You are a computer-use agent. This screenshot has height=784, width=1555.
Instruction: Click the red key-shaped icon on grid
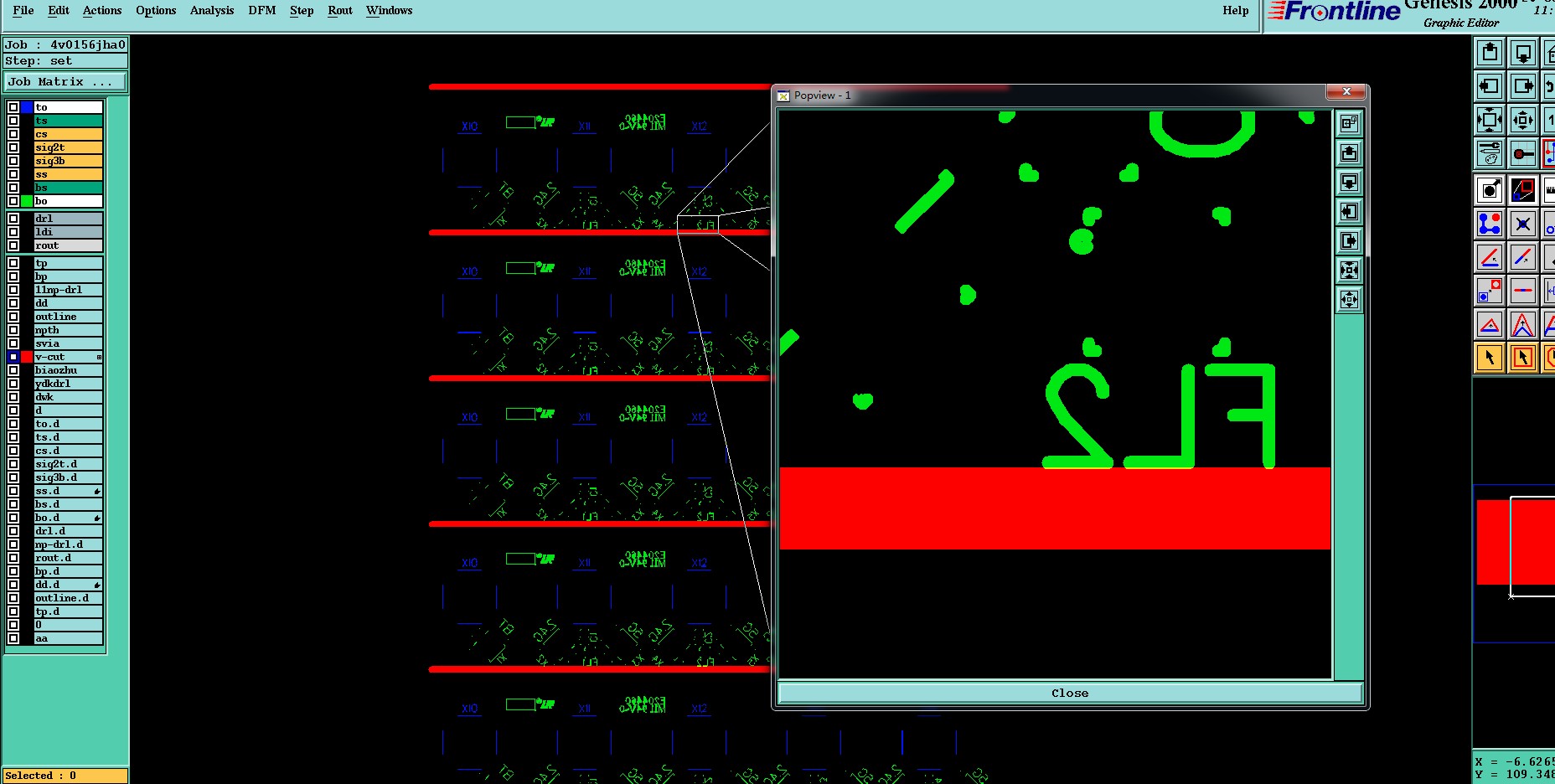click(1523, 153)
